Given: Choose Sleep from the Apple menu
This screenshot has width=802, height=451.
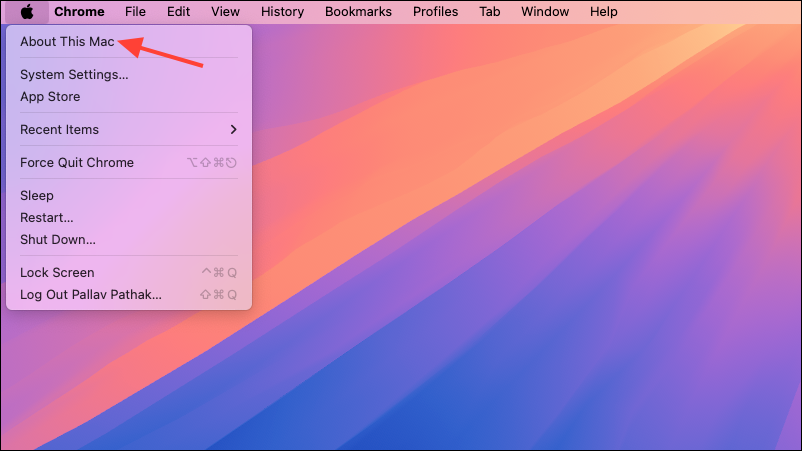Looking at the screenshot, I should (x=129, y=195).
